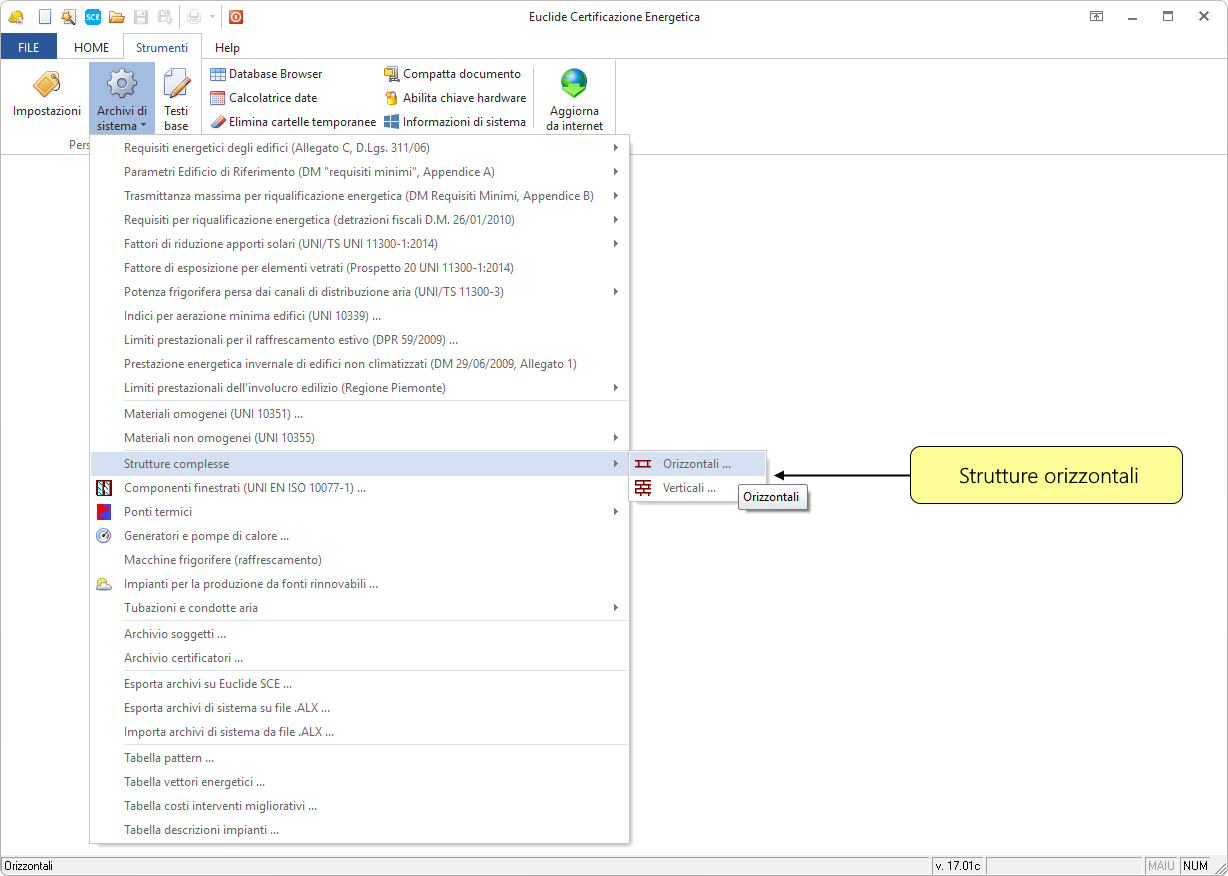Viewport: 1228px width, 876px height.
Task: Click the open folder icon in title bar
Action: tap(117, 16)
